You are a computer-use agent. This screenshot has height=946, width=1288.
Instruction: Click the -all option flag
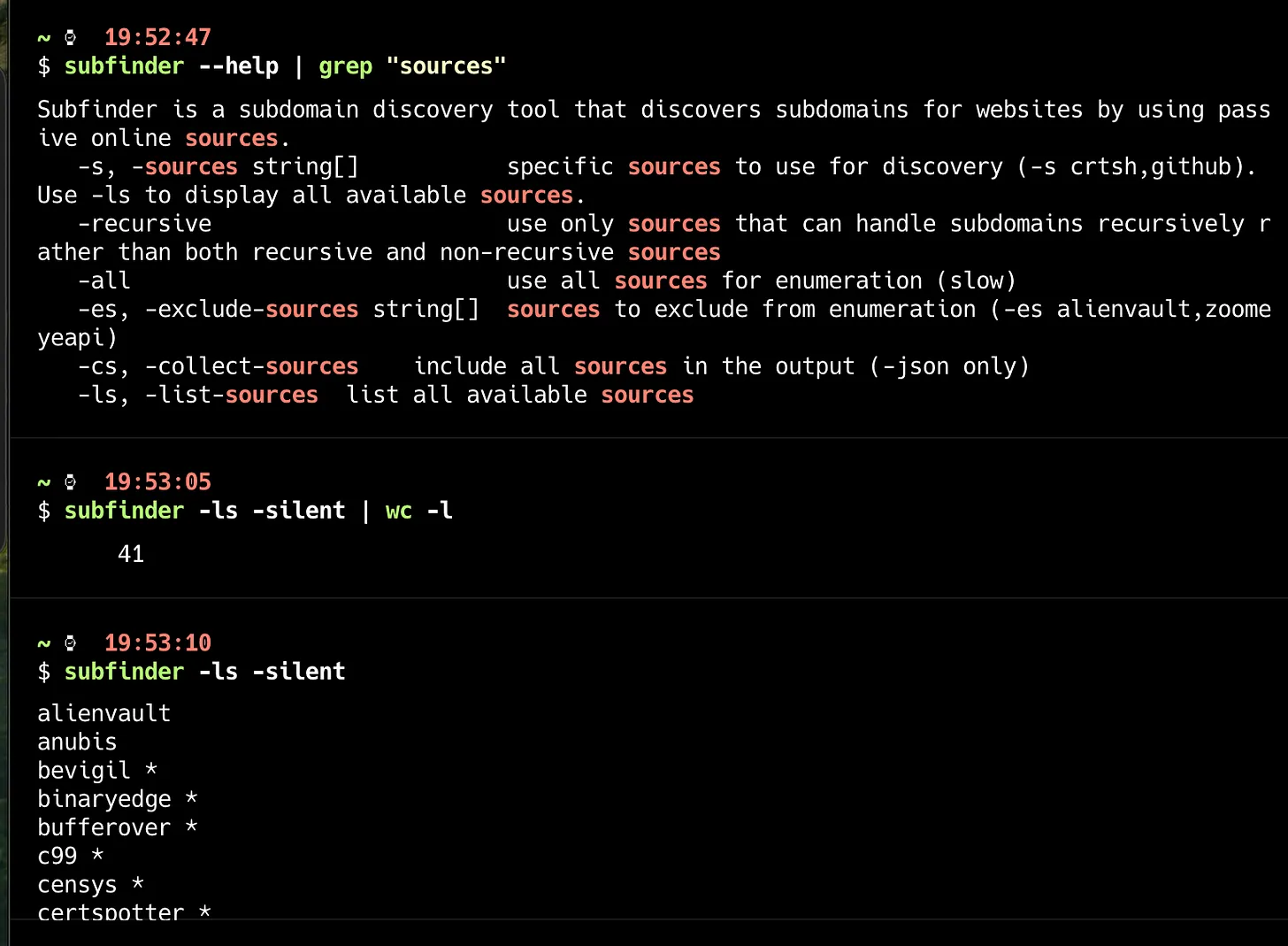[104, 281]
